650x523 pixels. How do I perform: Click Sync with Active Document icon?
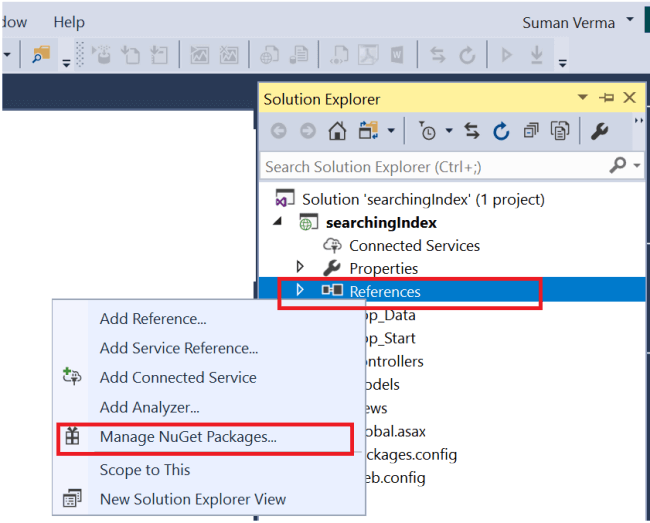tap(471, 131)
